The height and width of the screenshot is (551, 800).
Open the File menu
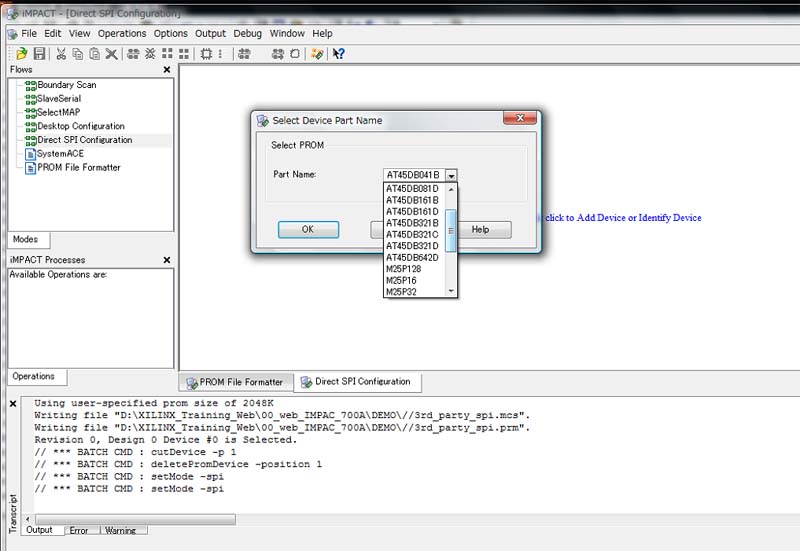29,33
